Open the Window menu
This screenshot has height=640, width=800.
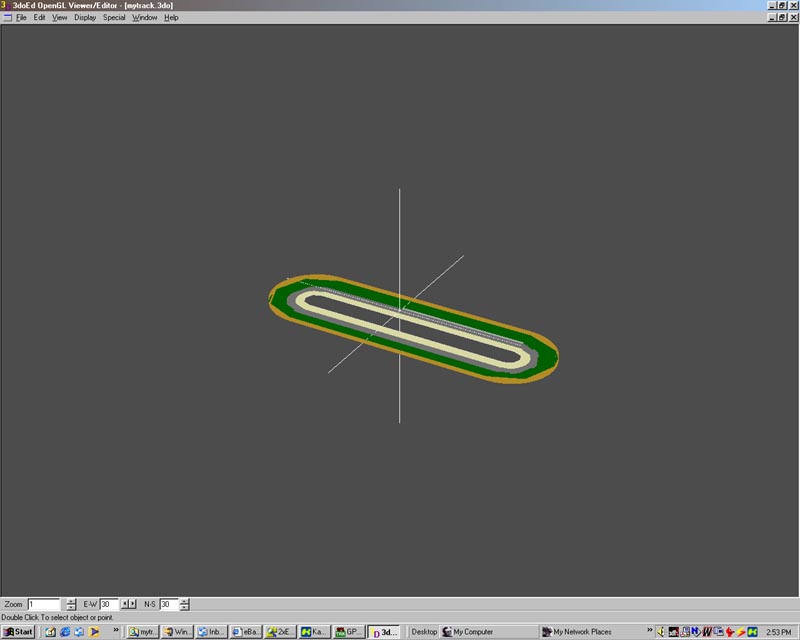[x=144, y=17]
